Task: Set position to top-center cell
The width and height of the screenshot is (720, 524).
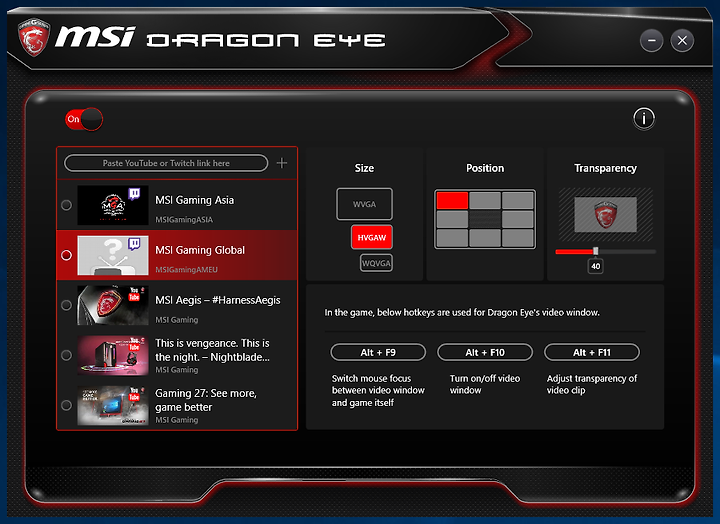Action: coord(485,201)
